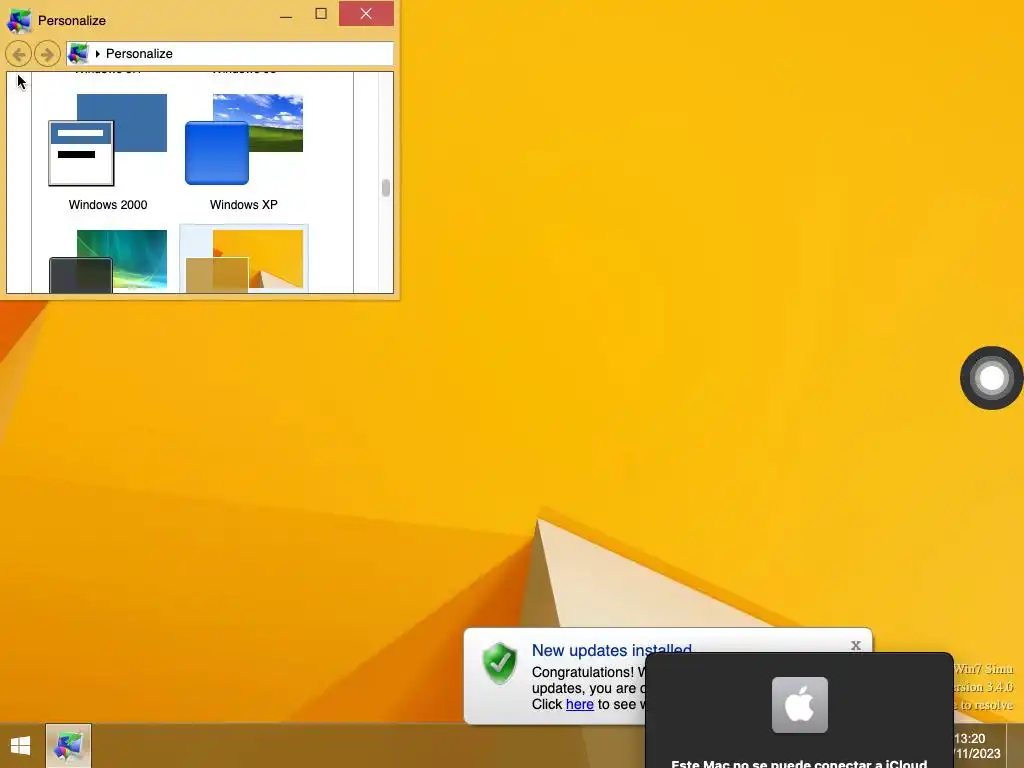Dismiss the New updates installed notification
Viewport: 1024px width, 768px height.
click(x=856, y=645)
